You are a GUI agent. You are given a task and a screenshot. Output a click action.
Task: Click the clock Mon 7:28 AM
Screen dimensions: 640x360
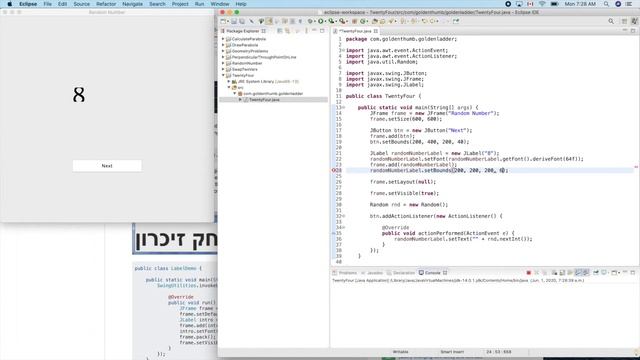580,4
